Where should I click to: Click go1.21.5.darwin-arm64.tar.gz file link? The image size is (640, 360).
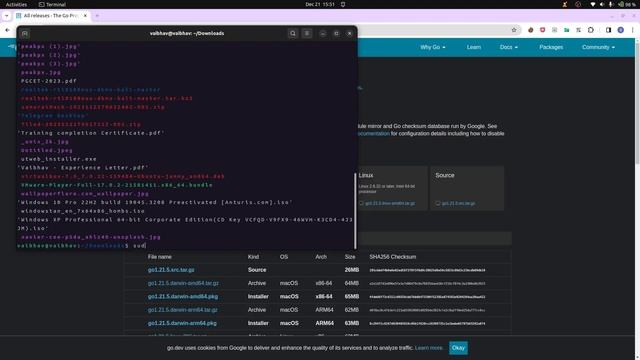pyautogui.click(x=183, y=310)
